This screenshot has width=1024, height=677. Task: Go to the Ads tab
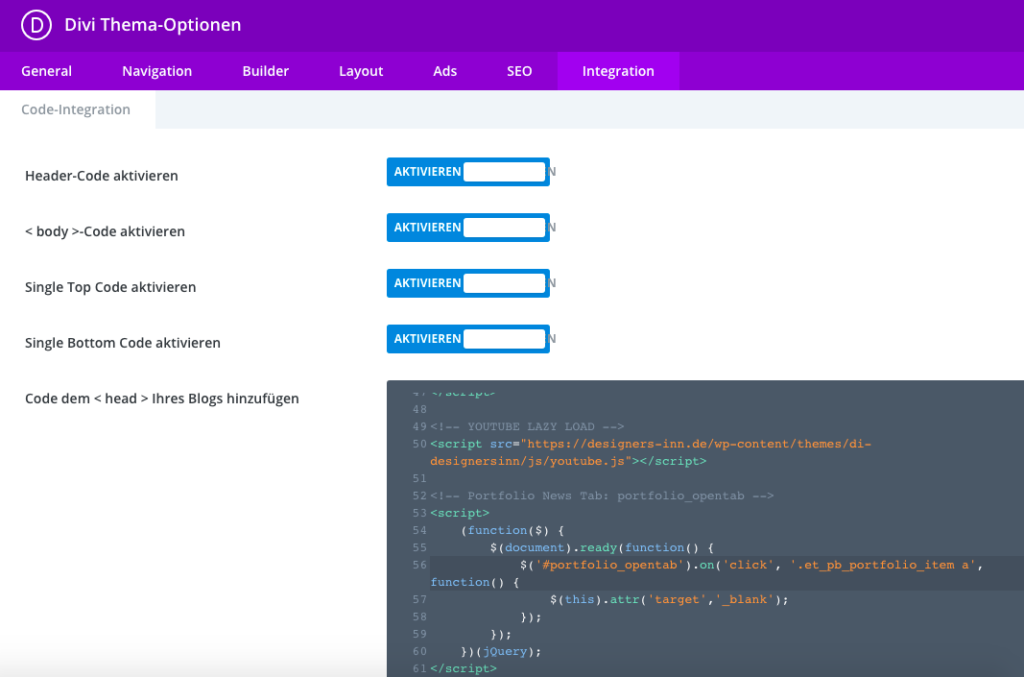pos(445,71)
